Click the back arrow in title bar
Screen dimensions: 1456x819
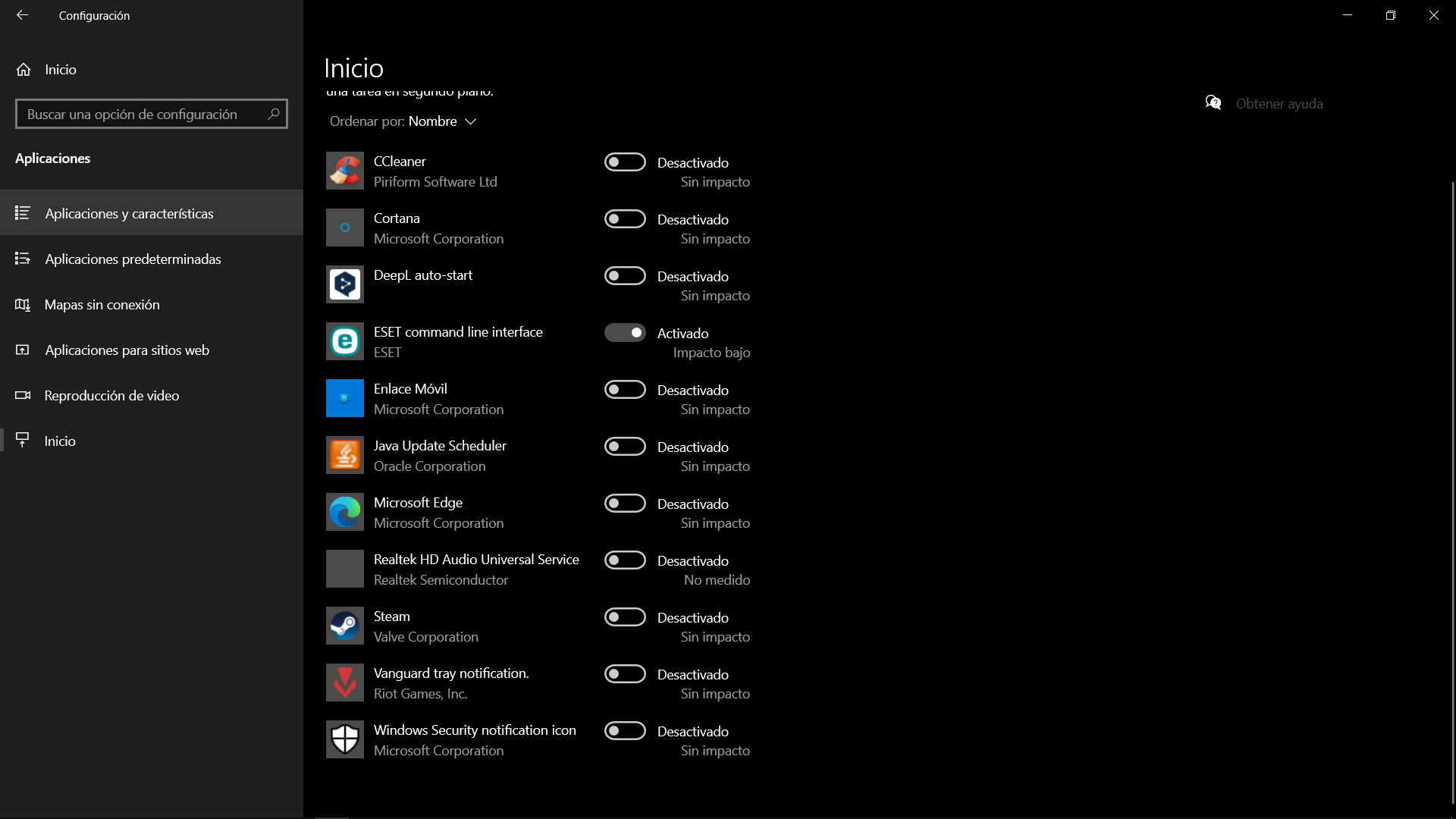pyautogui.click(x=22, y=15)
